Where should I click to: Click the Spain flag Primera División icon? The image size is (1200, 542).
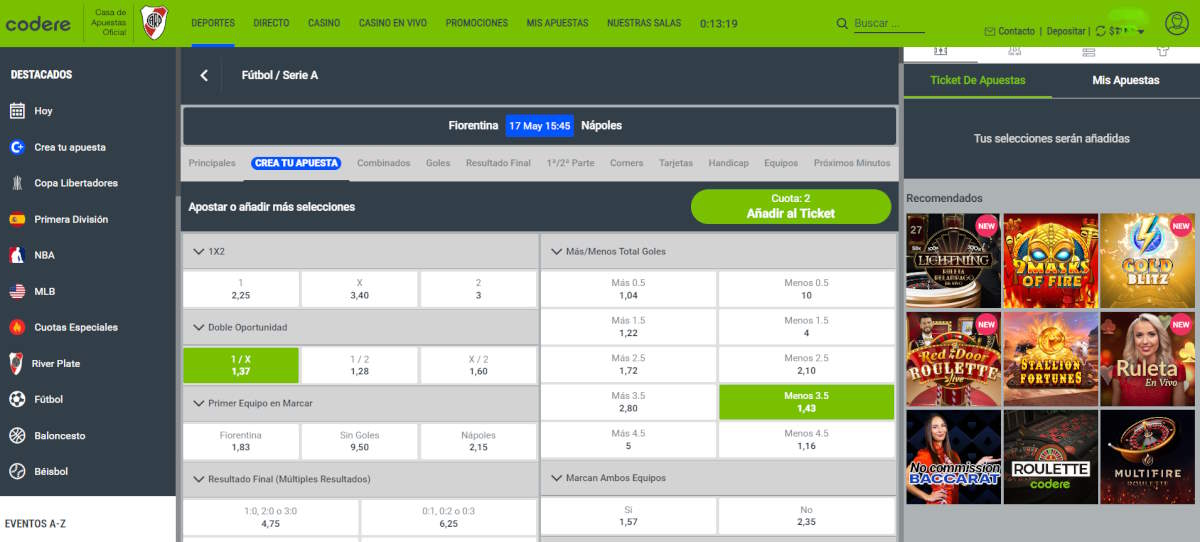(17, 219)
